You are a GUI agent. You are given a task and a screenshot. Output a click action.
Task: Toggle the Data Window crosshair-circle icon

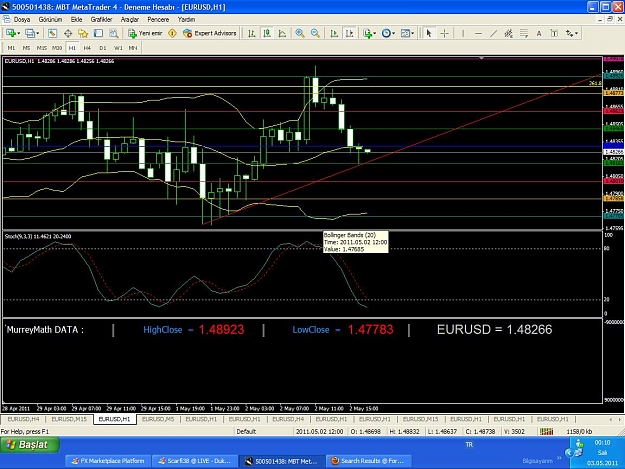68,33
